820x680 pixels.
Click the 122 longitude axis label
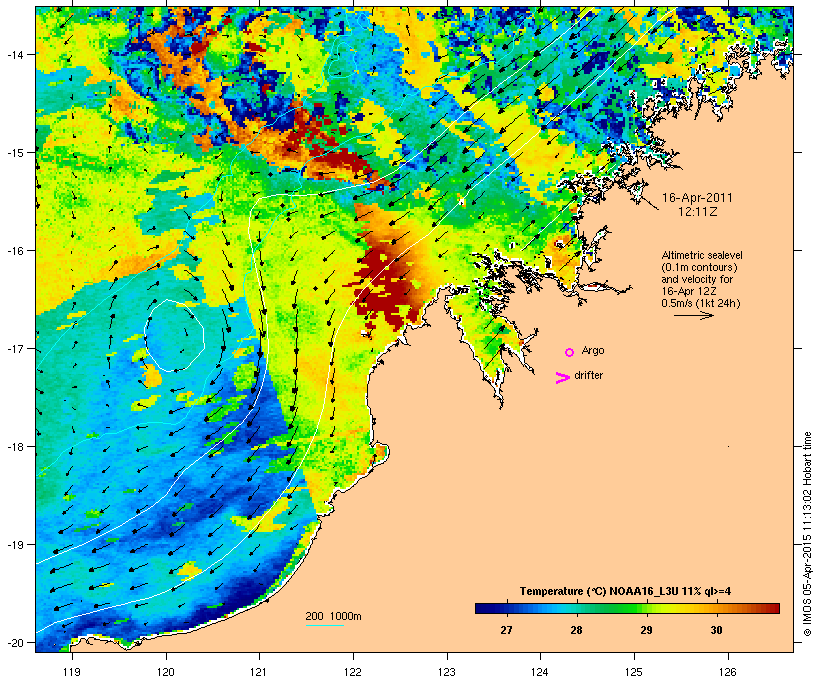353,672
